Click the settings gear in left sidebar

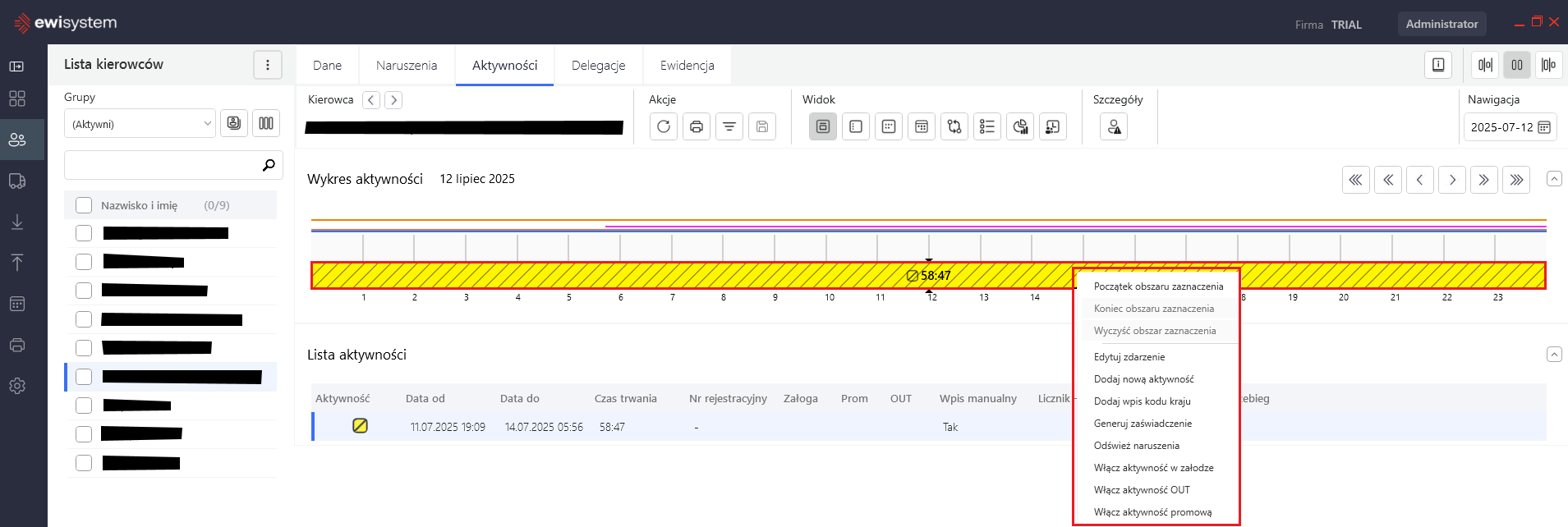coord(17,386)
